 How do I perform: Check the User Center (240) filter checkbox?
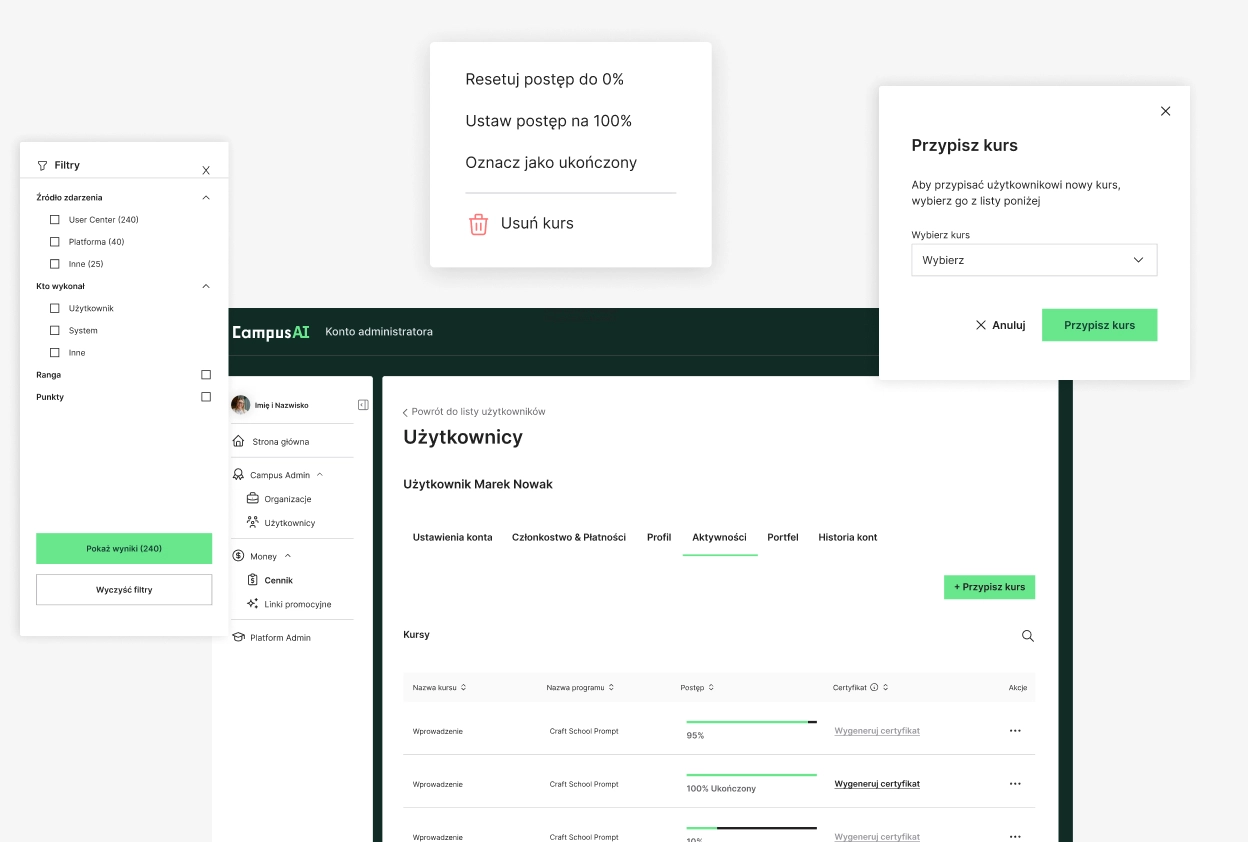[x=55, y=220]
